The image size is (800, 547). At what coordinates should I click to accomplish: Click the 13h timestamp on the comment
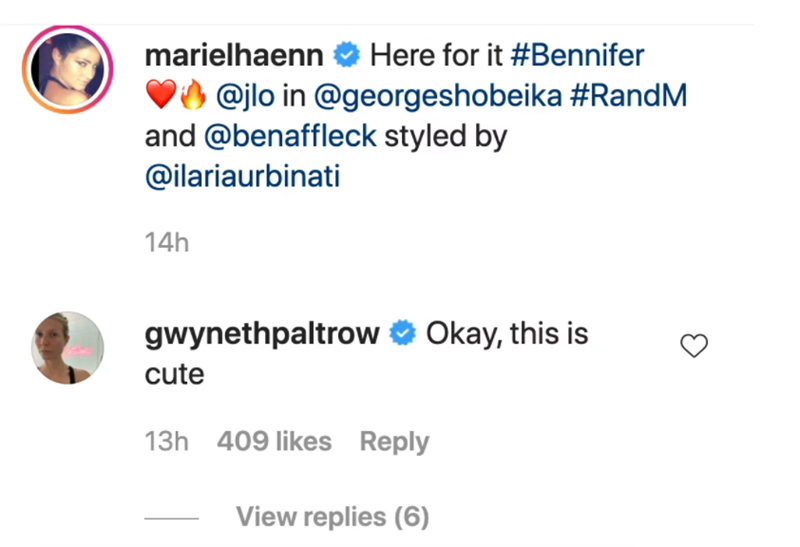(166, 442)
